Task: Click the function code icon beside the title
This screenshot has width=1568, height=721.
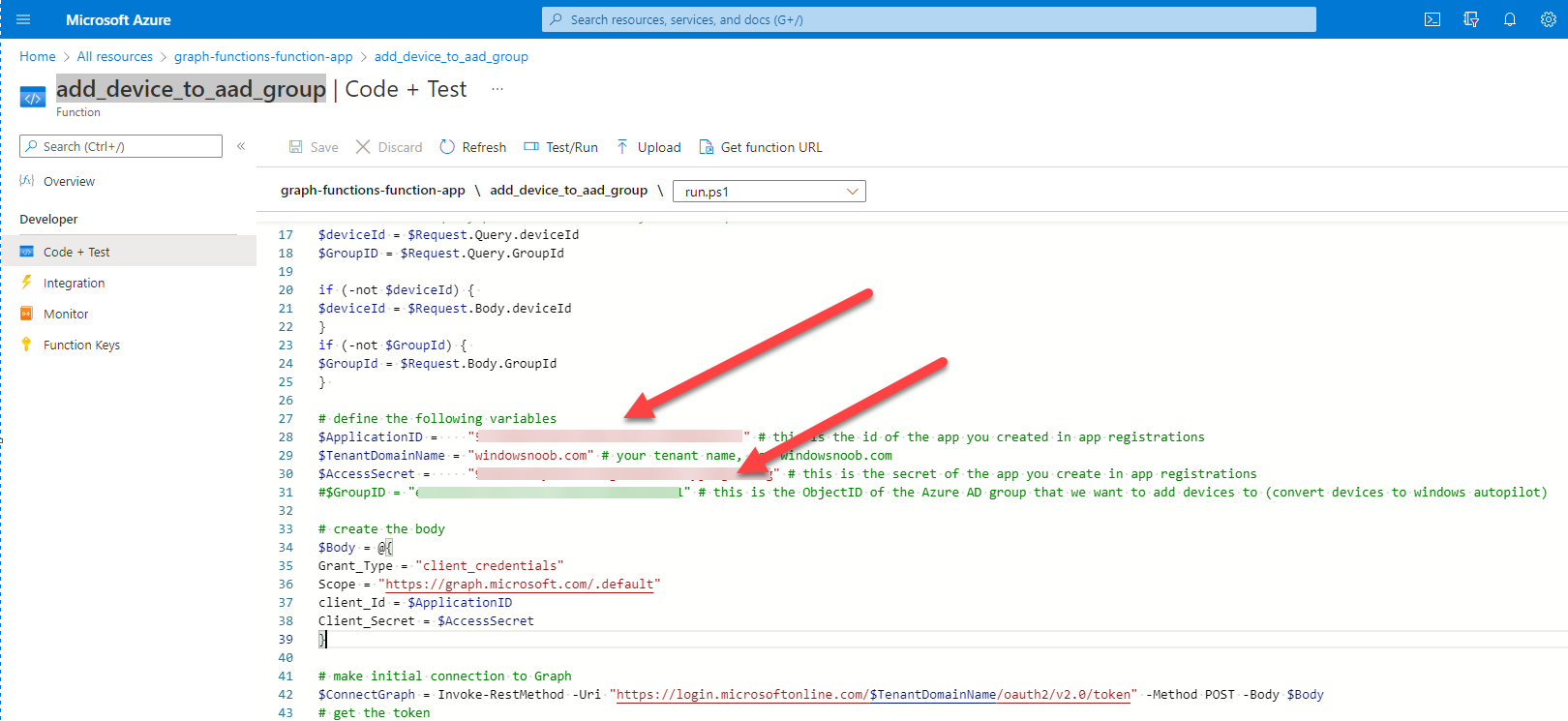Action: pos(33,97)
